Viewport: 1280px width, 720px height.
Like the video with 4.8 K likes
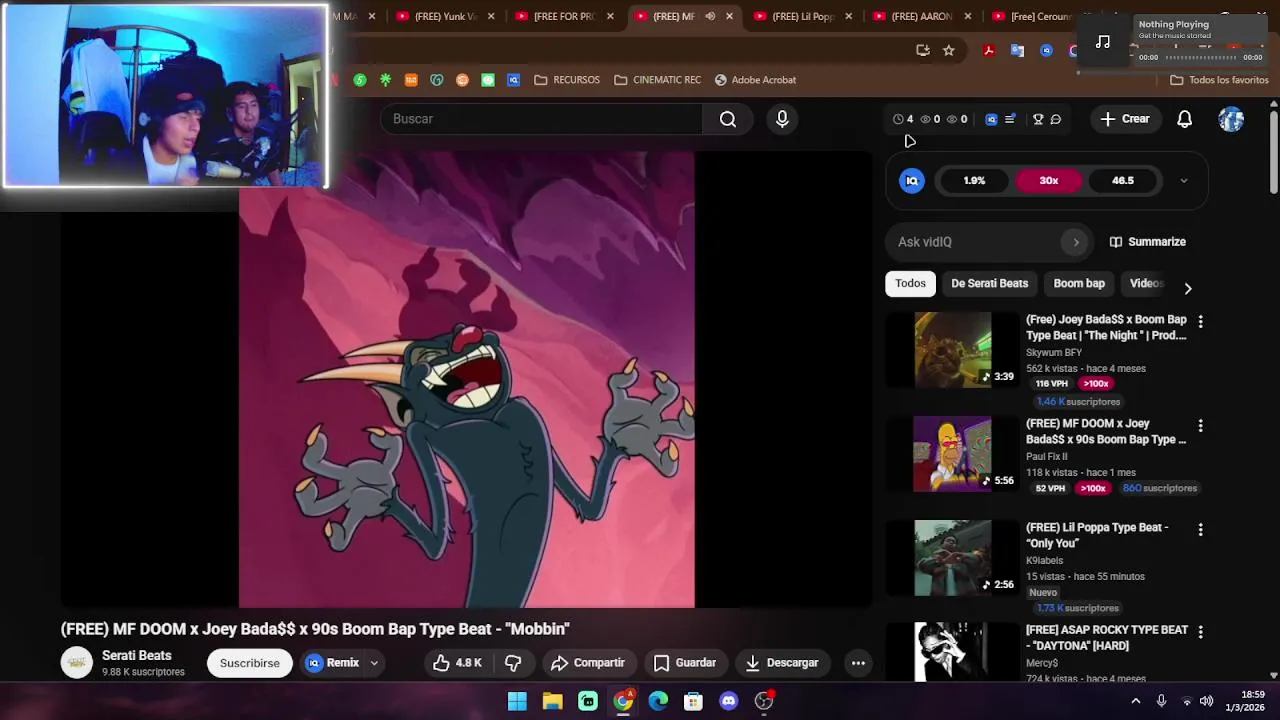[x=457, y=663]
